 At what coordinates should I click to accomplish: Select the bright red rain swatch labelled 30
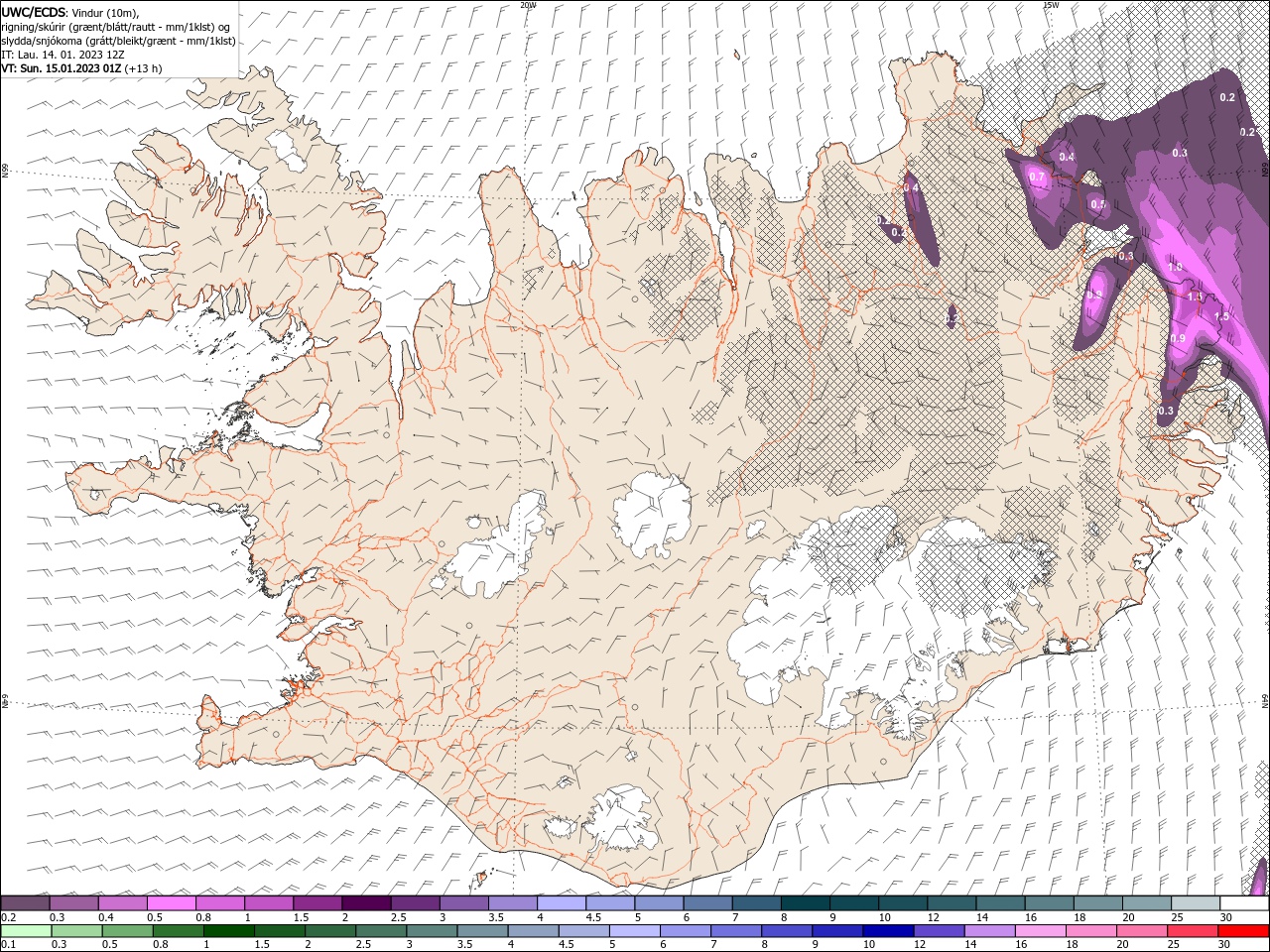(1244, 931)
